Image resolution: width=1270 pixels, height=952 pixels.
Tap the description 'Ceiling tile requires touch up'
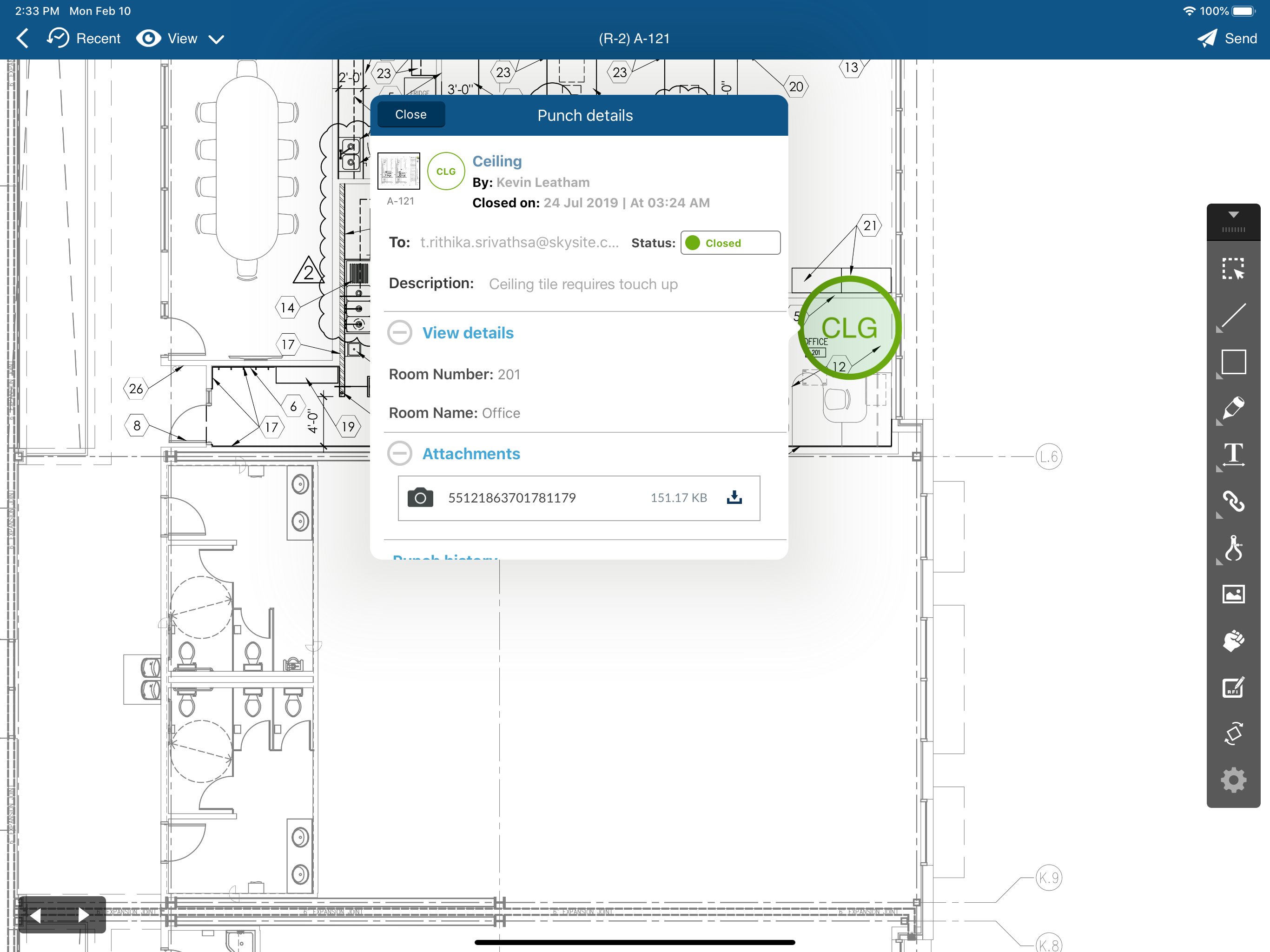[583, 284]
